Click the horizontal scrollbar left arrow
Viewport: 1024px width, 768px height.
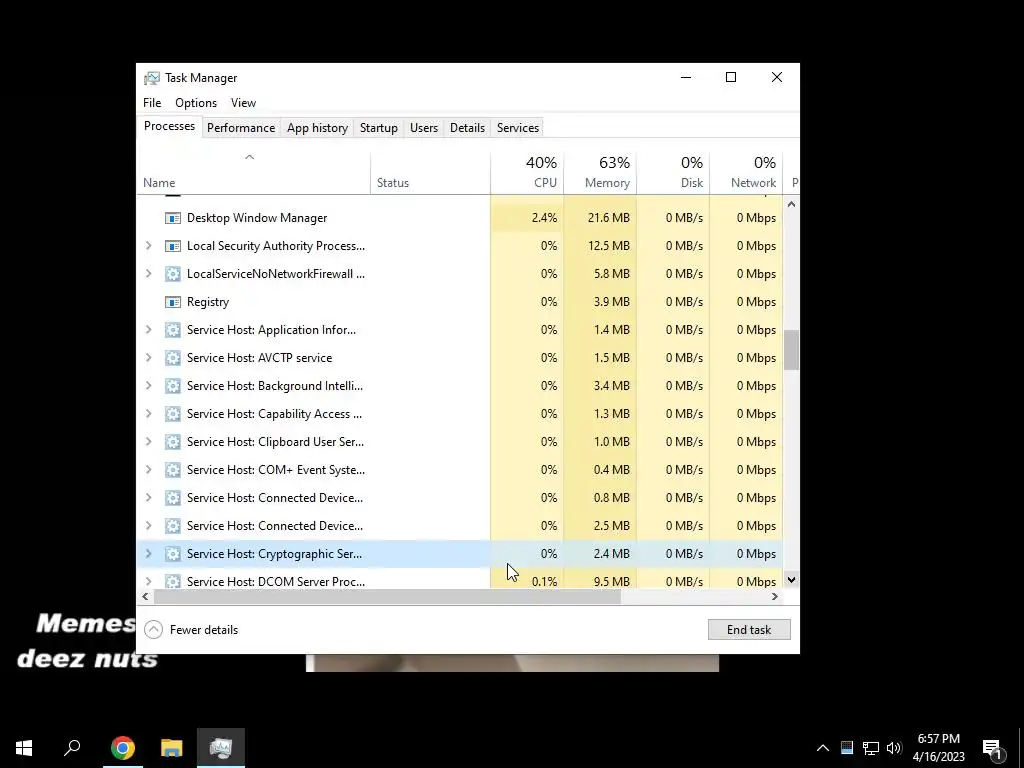[x=145, y=596]
